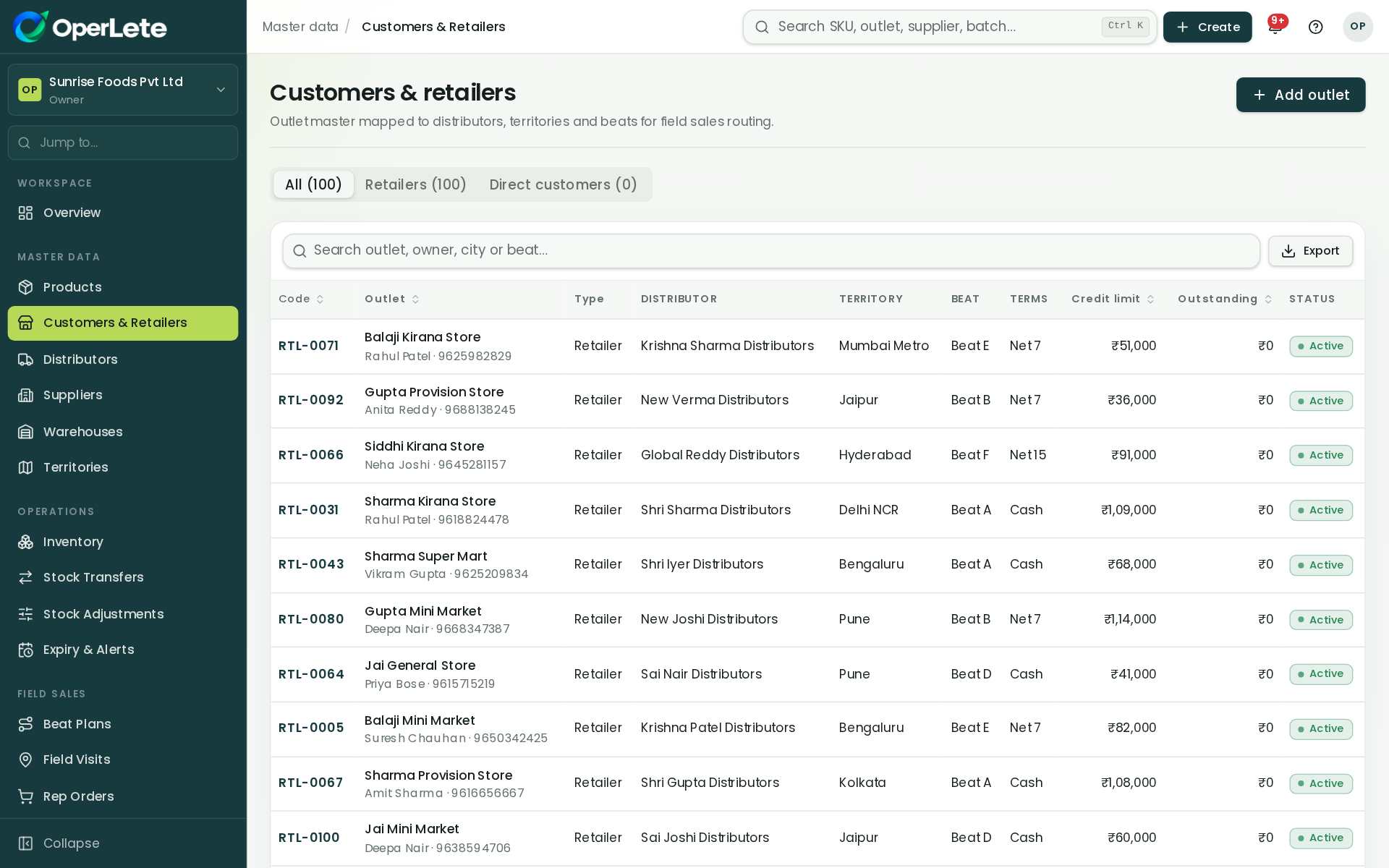The height and width of the screenshot is (868, 1389).
Task: Click the Jump to sidebar field
Action: point(123,142)
